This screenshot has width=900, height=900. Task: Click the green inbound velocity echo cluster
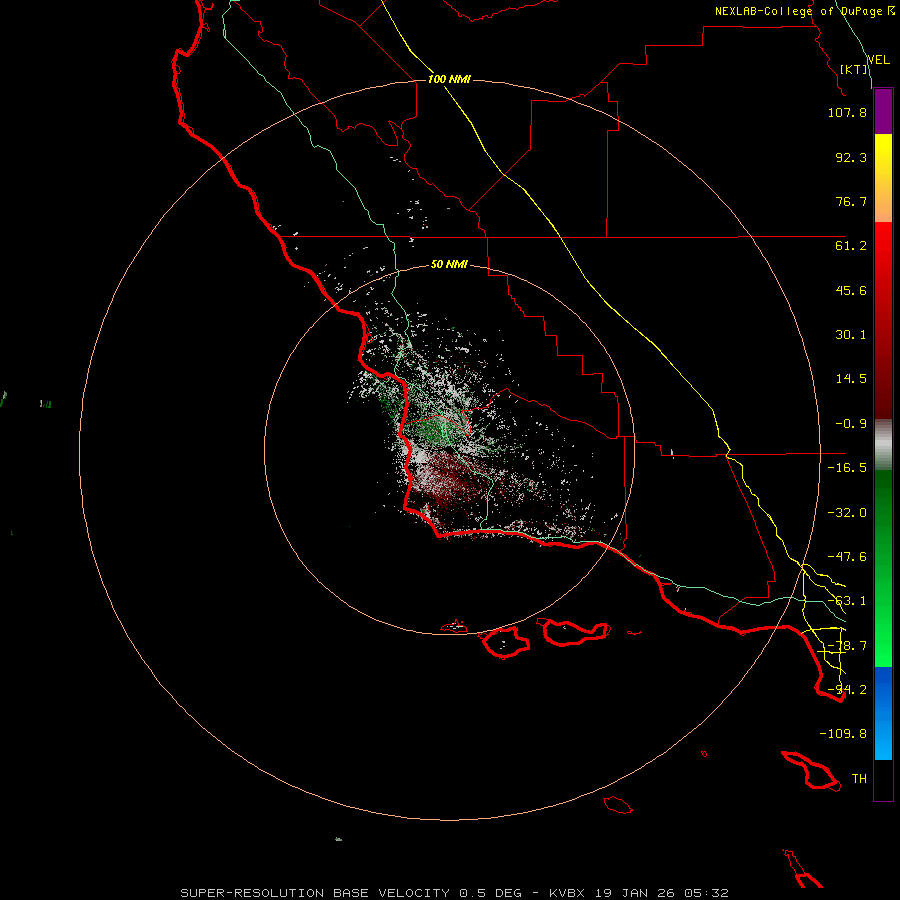[x=436, y=430]
